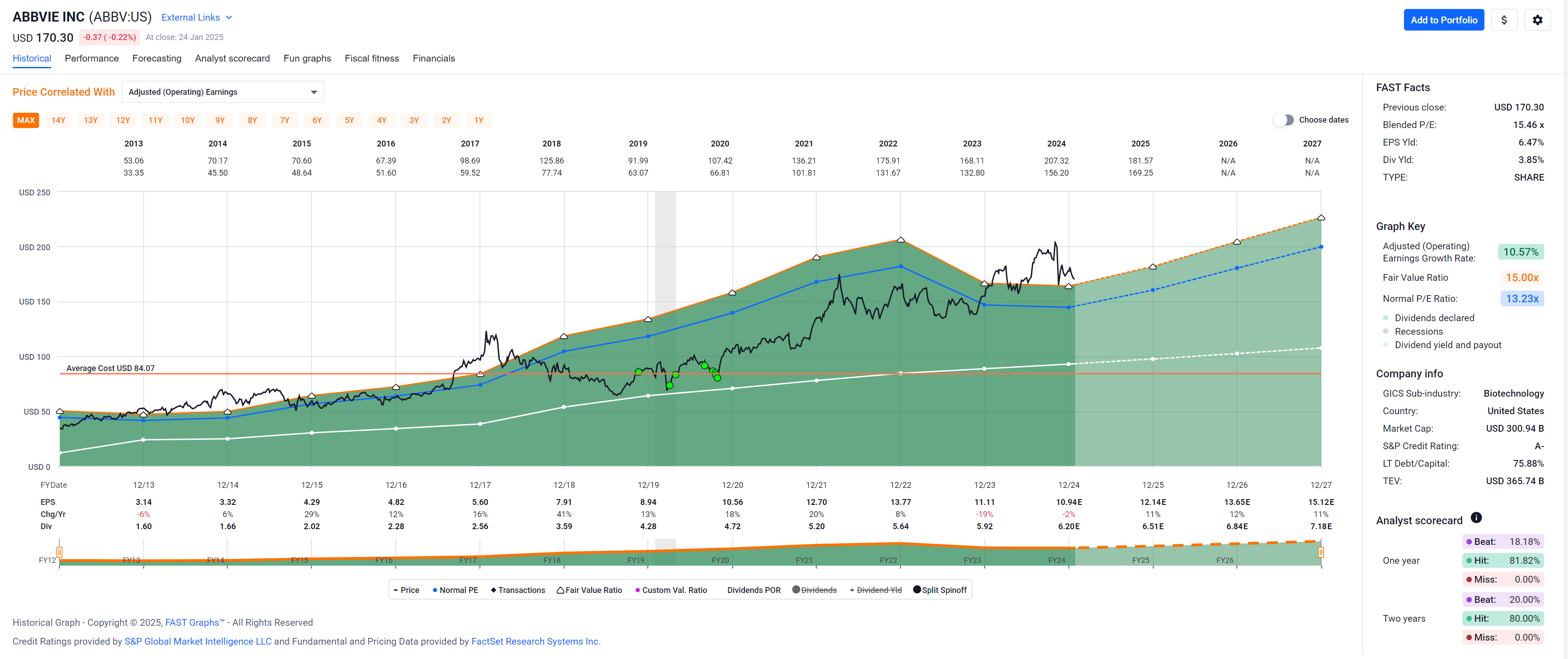
Task: Click the External Links chevron arrow
Action: coord(229,18)
